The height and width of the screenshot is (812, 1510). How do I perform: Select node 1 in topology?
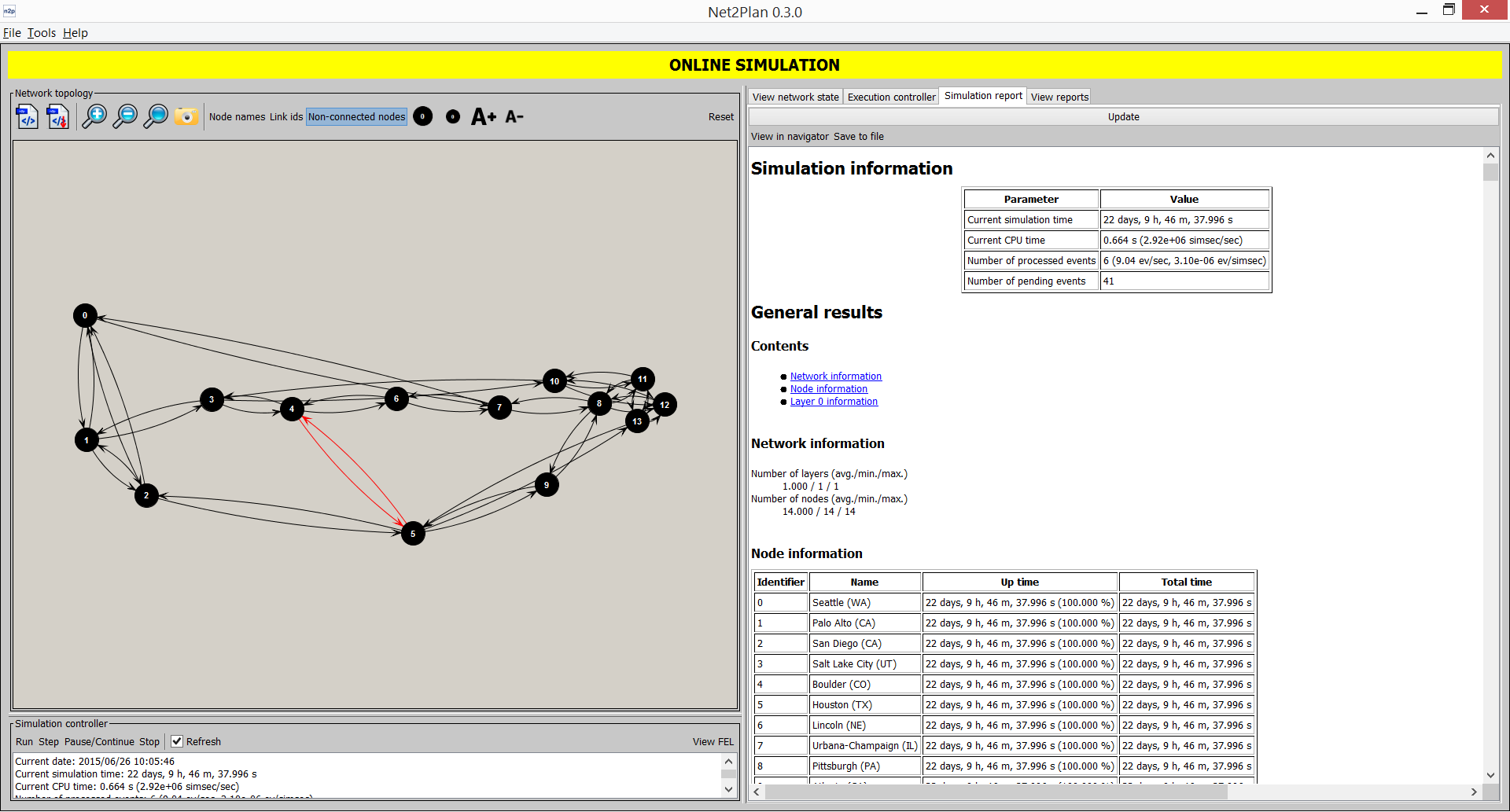[x=87, y=439]
